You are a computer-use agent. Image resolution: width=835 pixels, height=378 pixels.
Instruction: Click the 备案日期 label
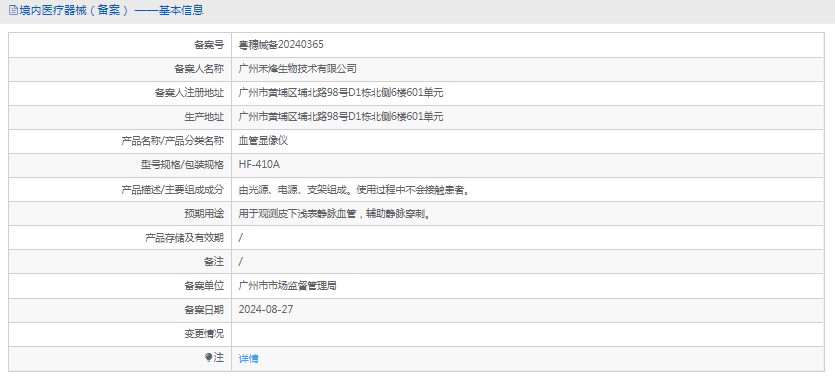(x=204, y=310)
